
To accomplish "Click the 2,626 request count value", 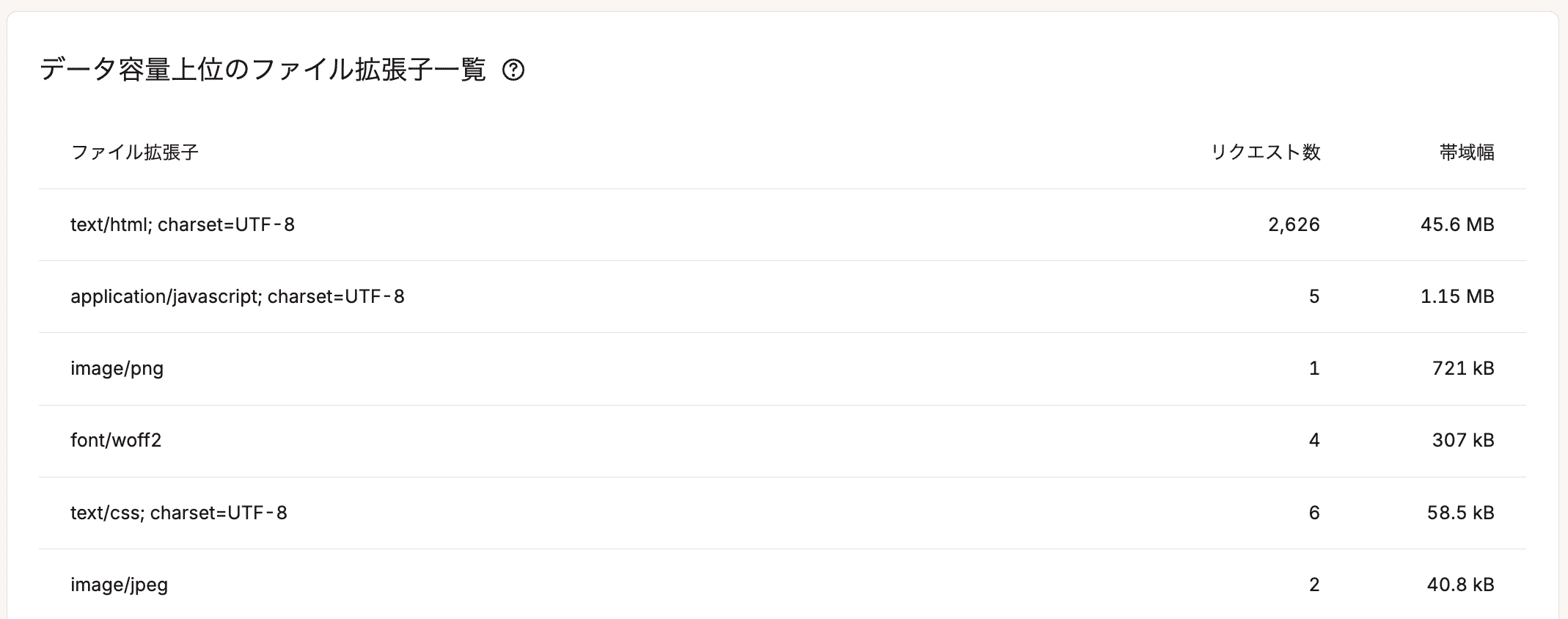I will [1294, 224].
